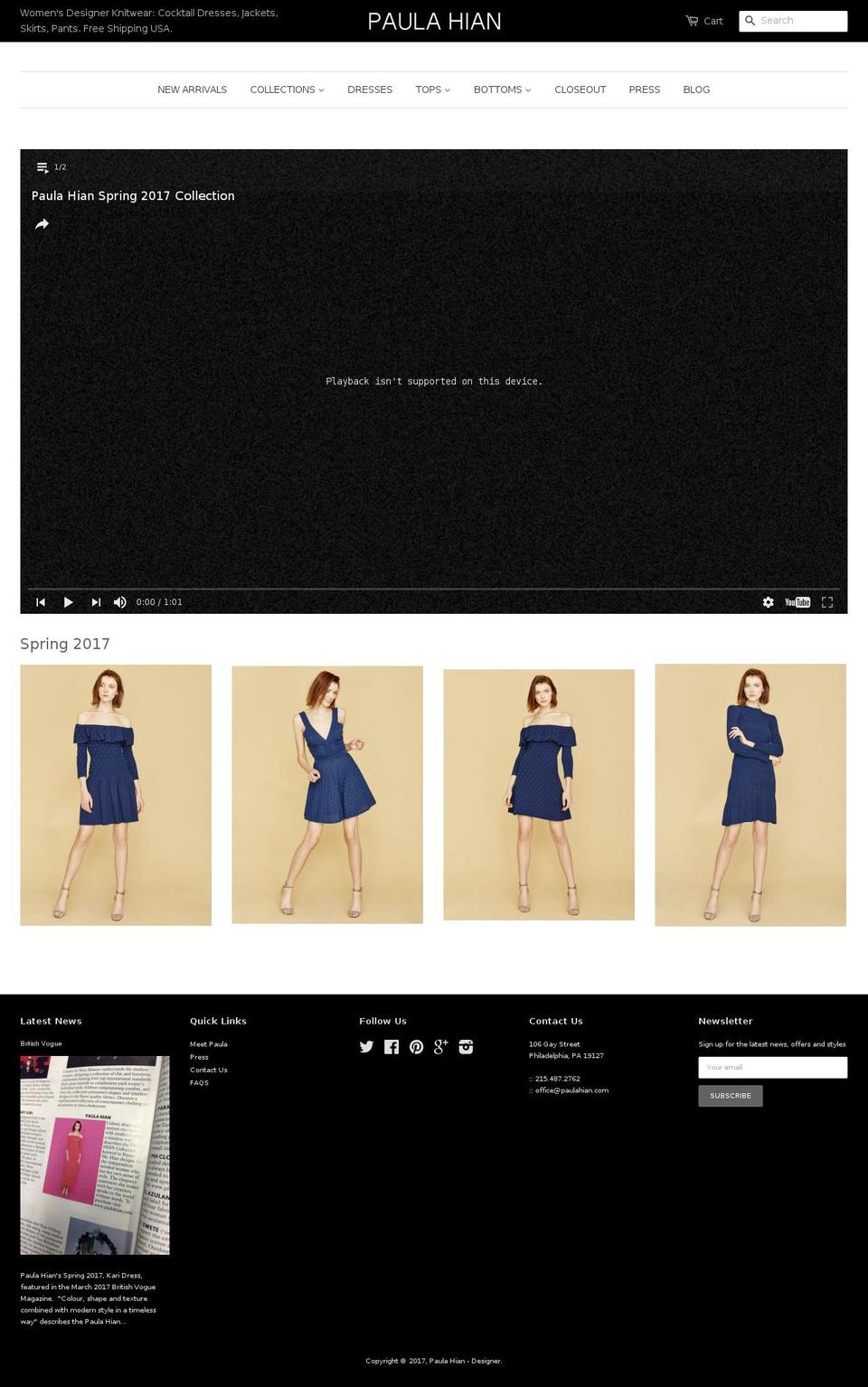Image resolution: width=868 pixels, height=1387 pixels.
Task: Play the Spring 2017 collection video
Action: coord(69,601)
